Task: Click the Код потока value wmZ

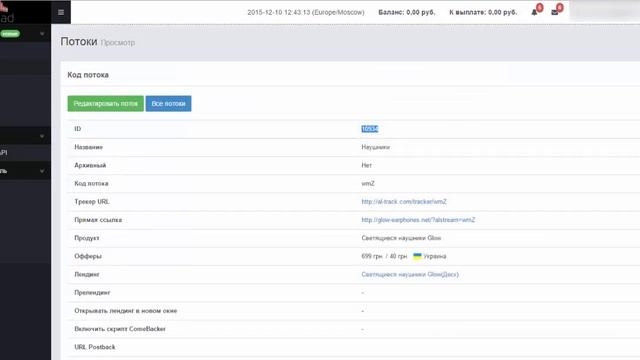Action: pos(368,184)
